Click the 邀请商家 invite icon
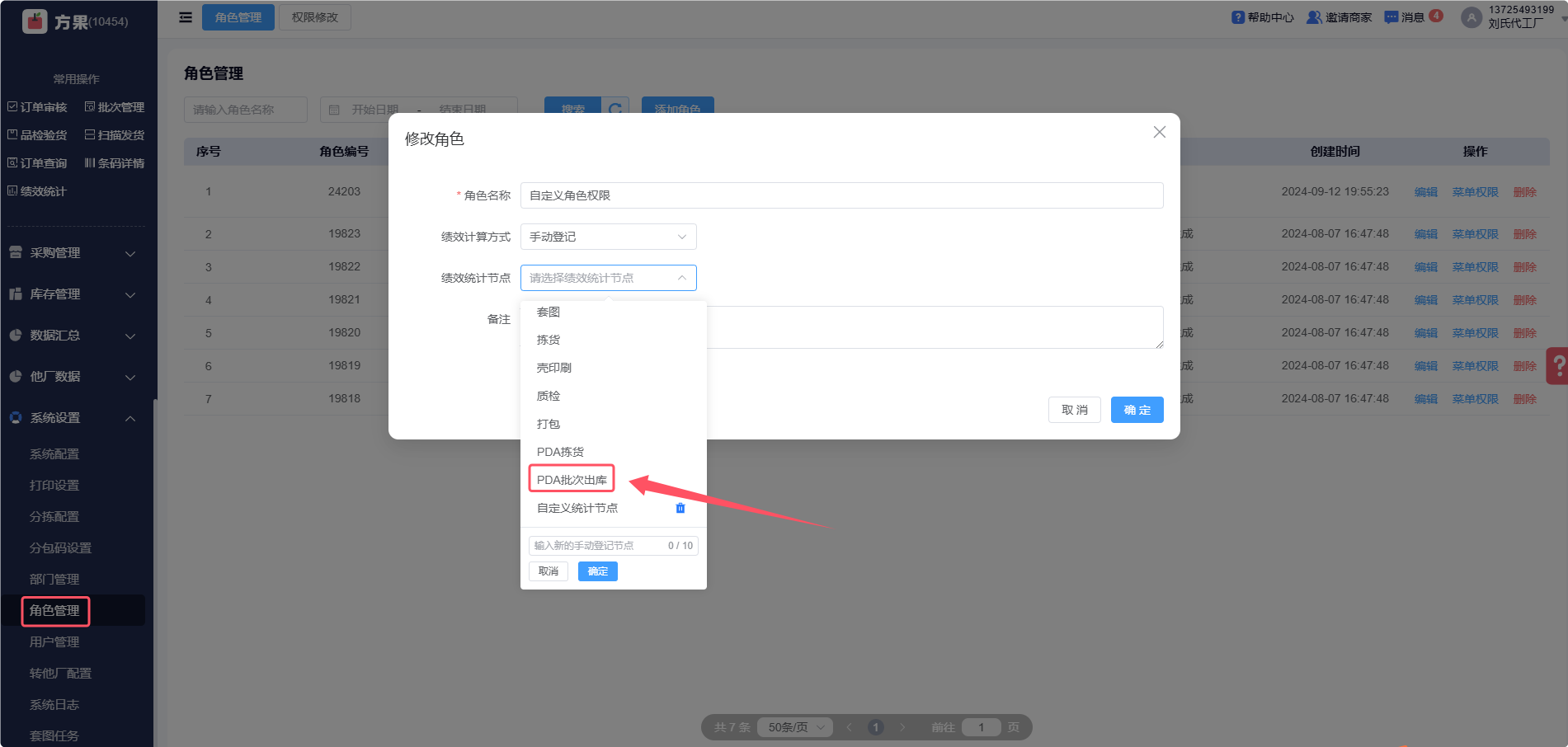Viewport: 1568px width, 747px height. coord(1315,17)
